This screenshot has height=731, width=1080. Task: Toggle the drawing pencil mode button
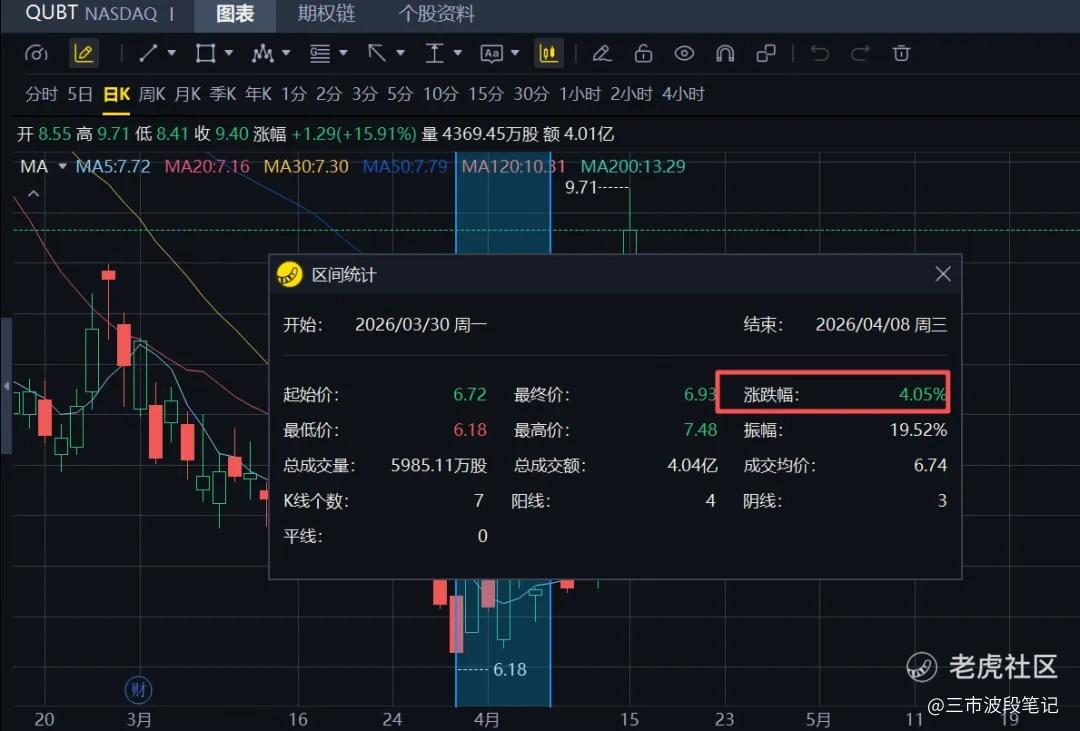(x=83, y=53)
